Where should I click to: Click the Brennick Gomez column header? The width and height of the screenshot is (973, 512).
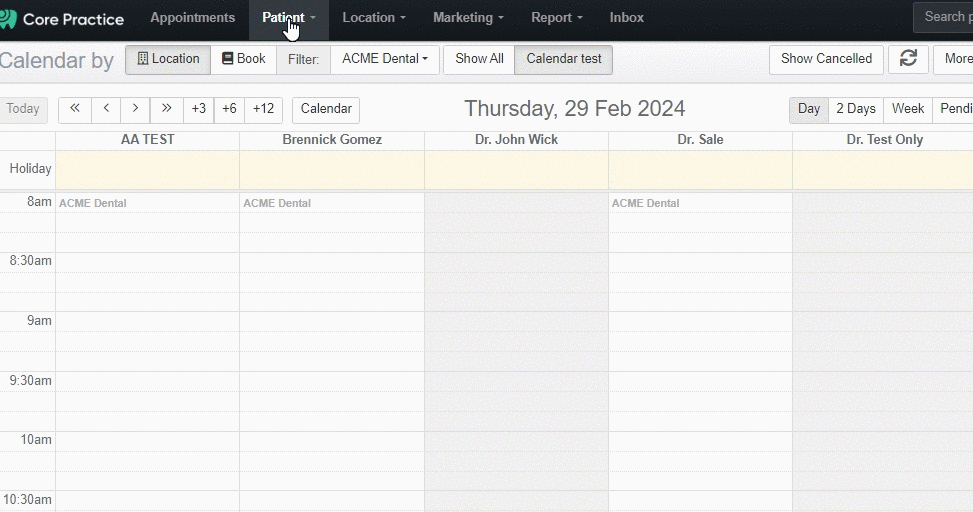coord(332,140)
